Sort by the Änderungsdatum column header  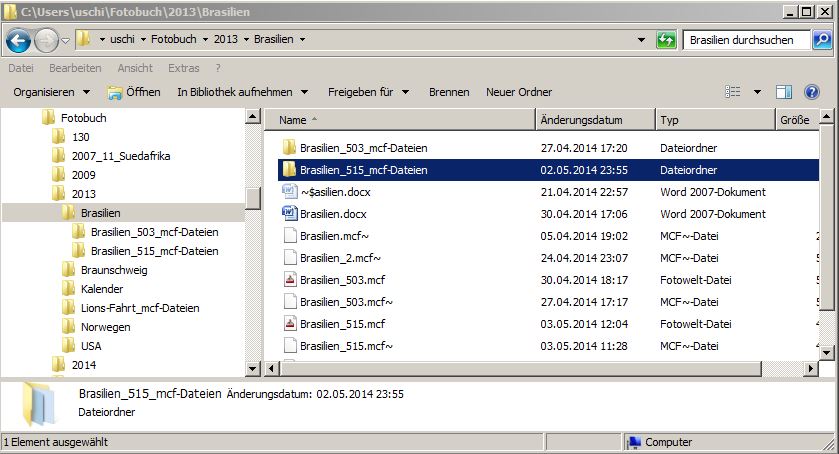[596, 120]
